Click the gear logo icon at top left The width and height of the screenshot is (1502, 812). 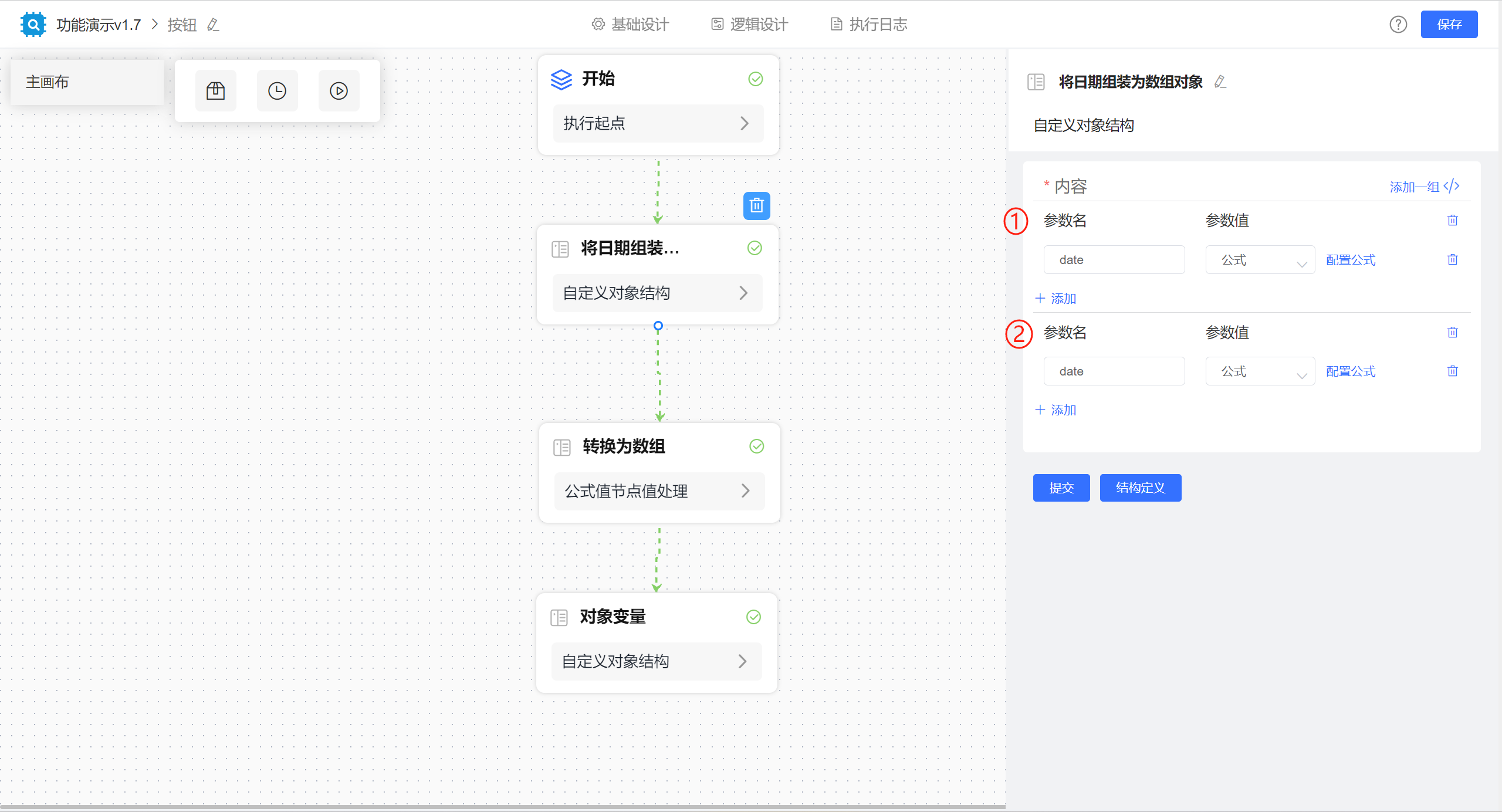click(33, 24)
